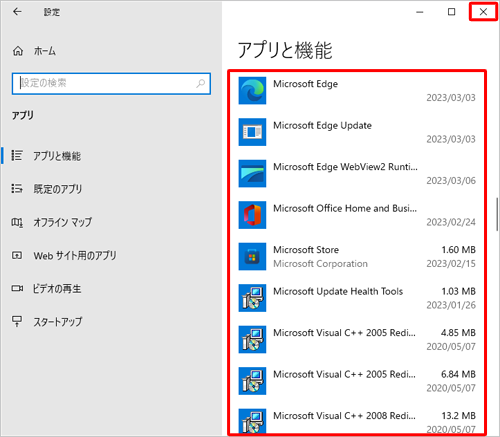Select Microsoft Store entry name
Viewport: 500px width, 437px height.
pos(306,250)
